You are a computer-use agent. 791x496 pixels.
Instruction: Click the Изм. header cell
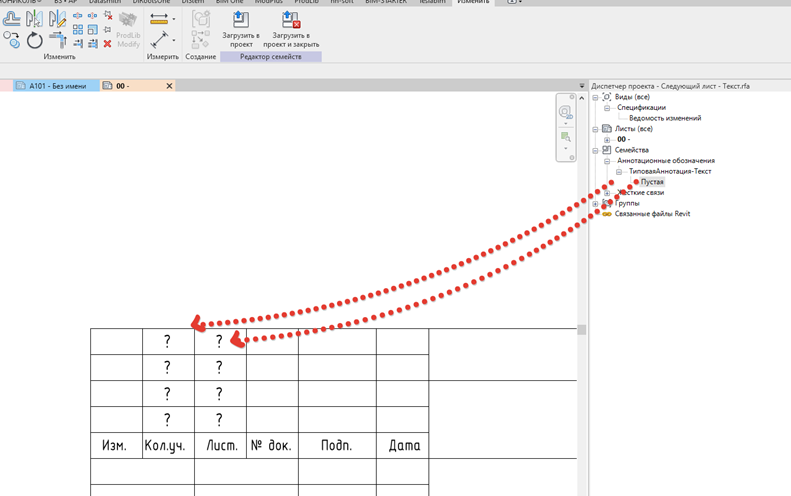[116, 446]
